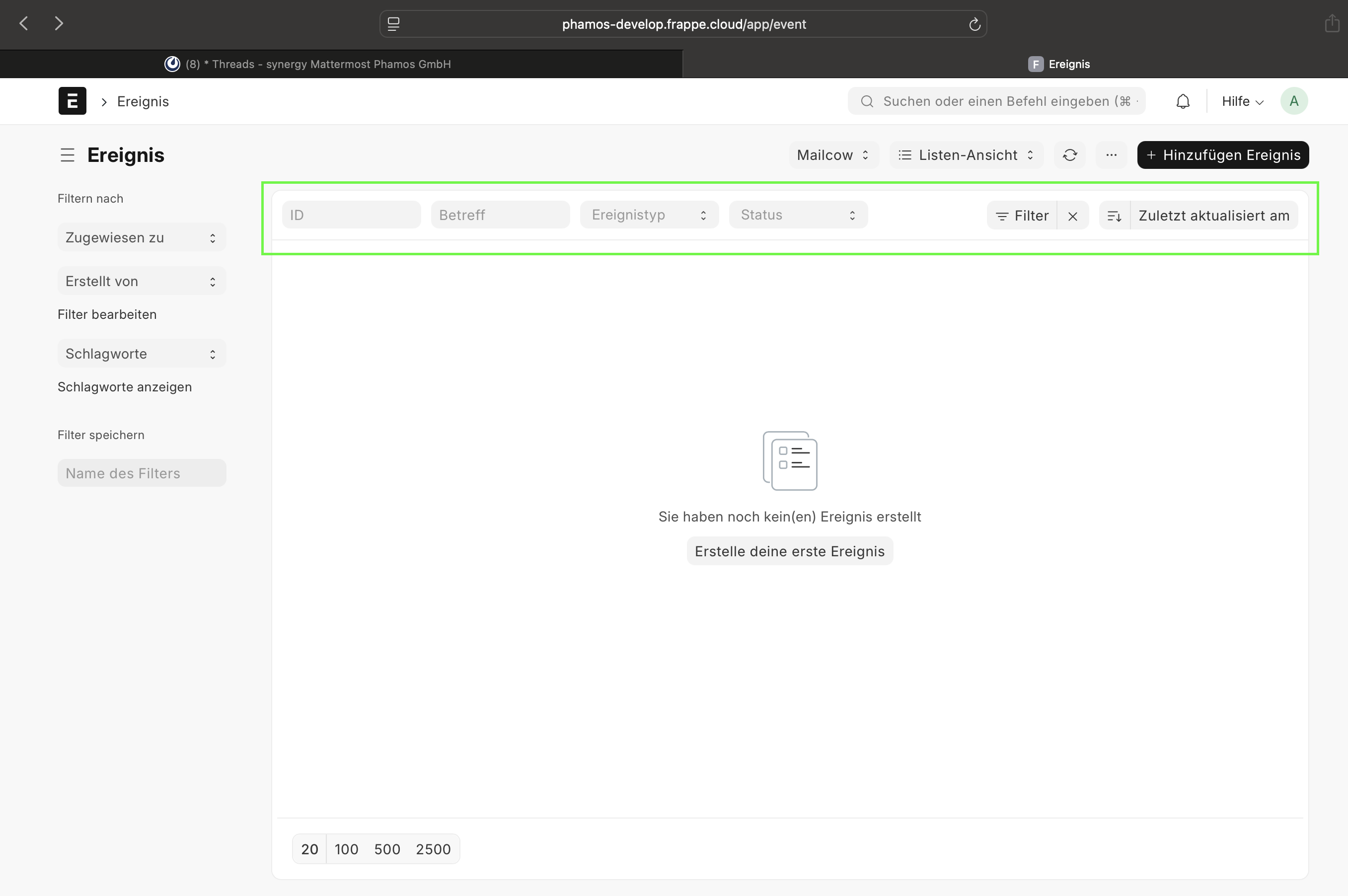Go back with browser back arrow
Viewport: 1348px width, 896px height.
(24, 23)
